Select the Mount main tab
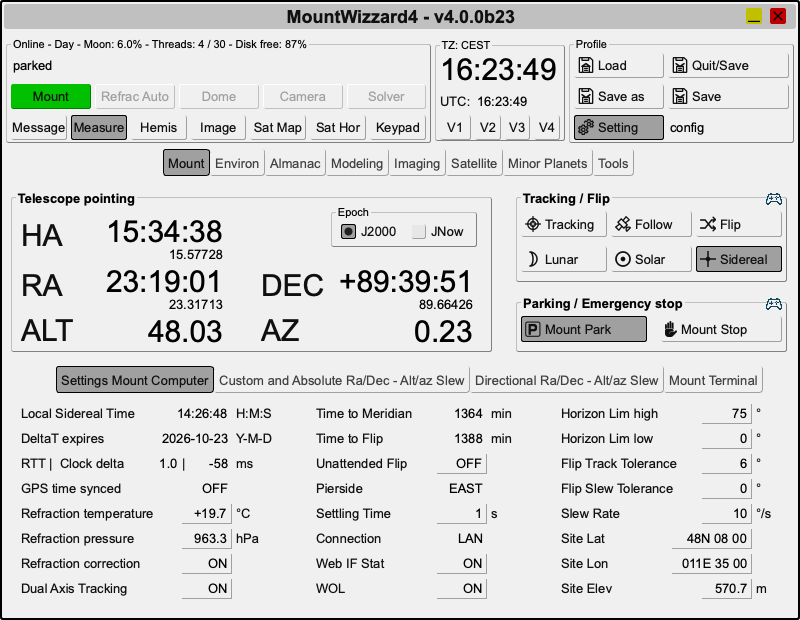 click(186, 163)
